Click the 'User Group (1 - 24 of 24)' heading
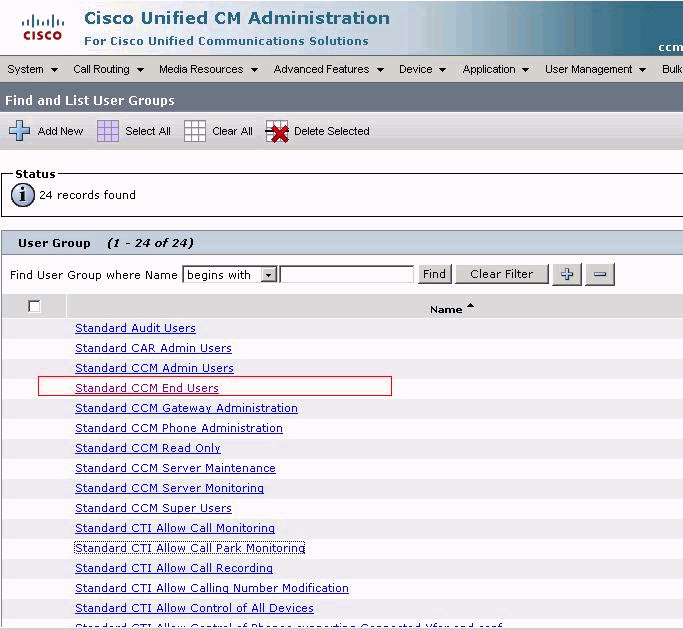The height and width of the screenshot is (630, 683). (105, 243)
